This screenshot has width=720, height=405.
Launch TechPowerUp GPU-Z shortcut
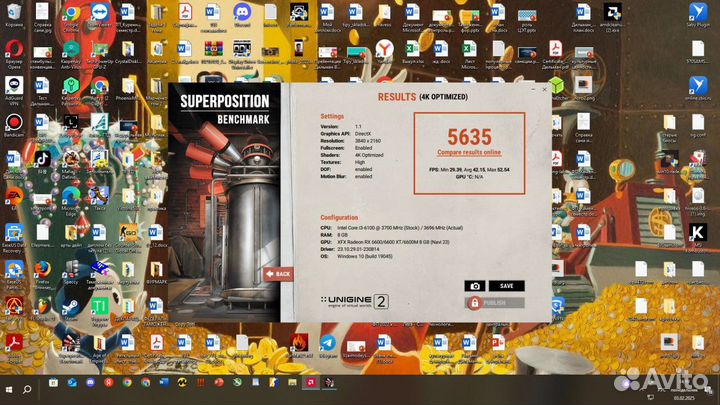(99, 54)
